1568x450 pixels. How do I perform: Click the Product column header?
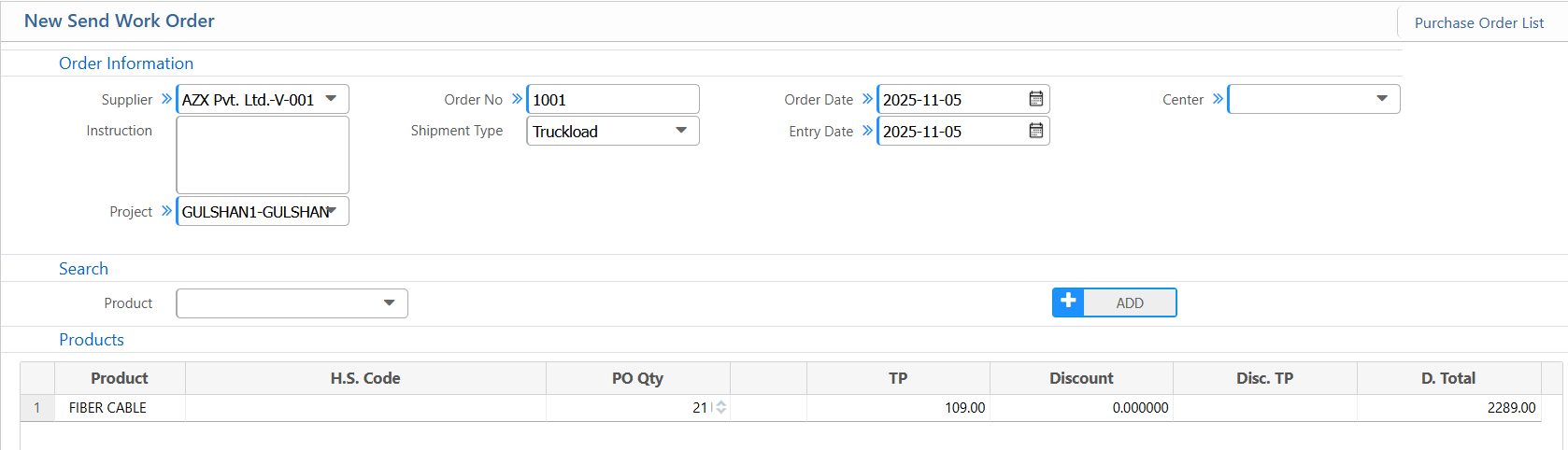click(x=120, y=378)
